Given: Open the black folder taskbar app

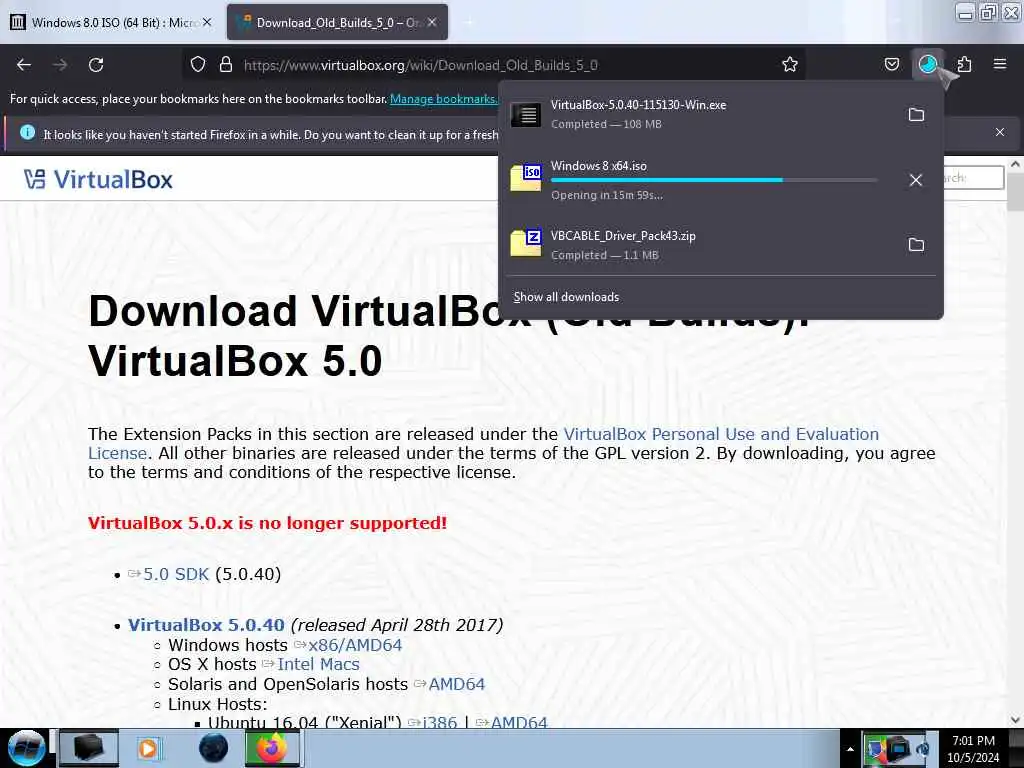Looking at the screenshot, I should (89, 748).
